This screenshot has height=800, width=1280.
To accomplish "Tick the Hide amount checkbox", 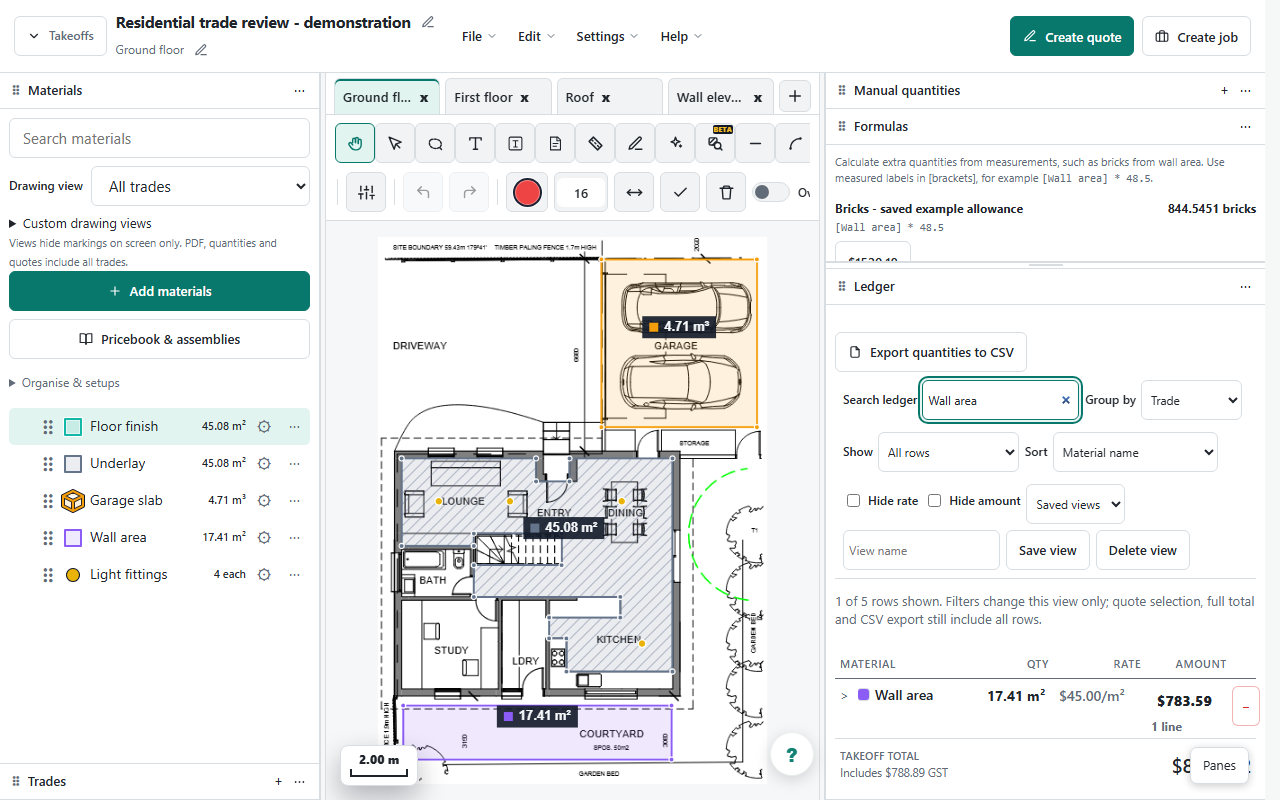I will tap(934, 501).
